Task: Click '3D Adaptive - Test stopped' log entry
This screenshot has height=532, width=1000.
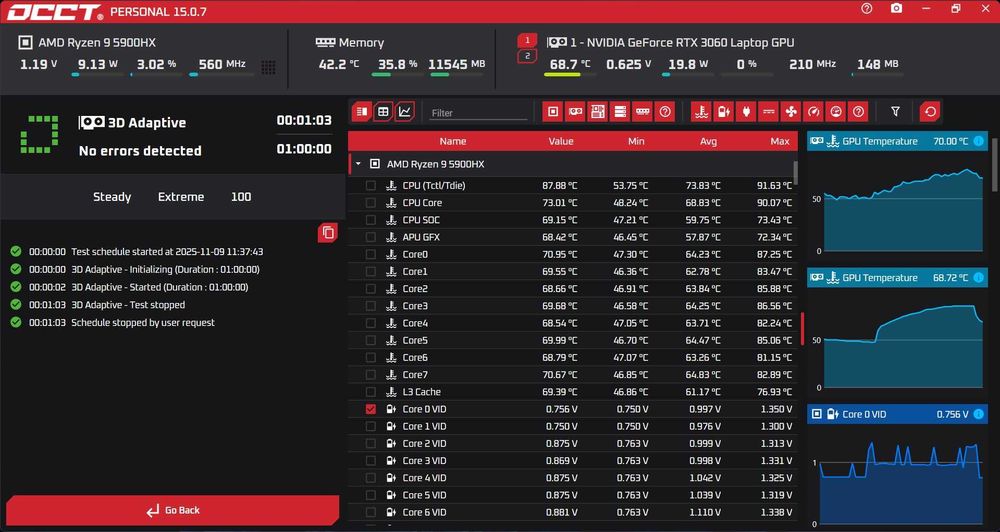Action: click(x=128, y=305)
